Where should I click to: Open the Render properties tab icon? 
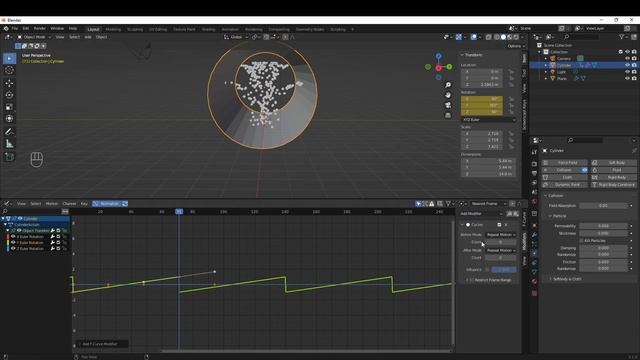coord(534,164)
